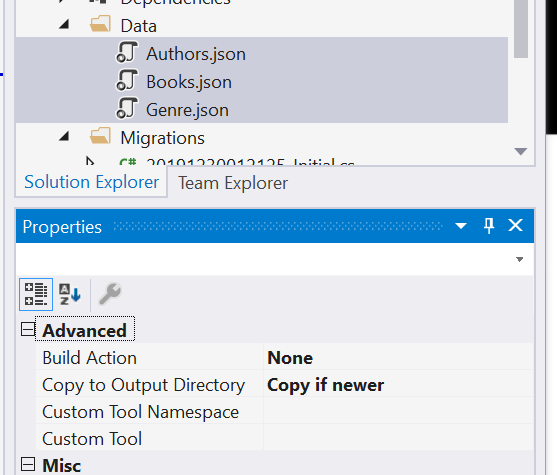Image resolution: width=557 pixels, height=475 pixels.
Task: Close the Properties panel
Action: point(515,225)
